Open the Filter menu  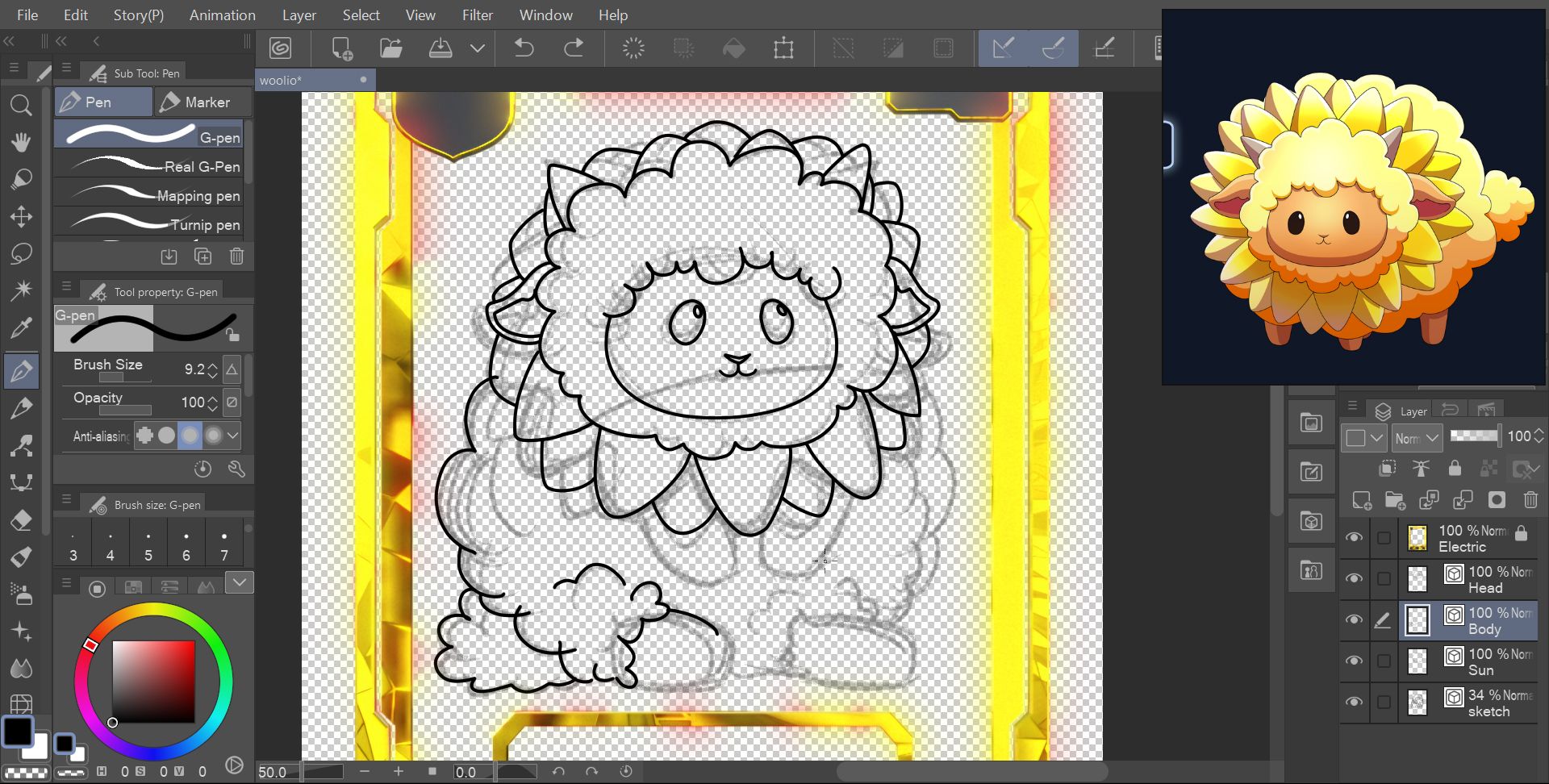478,15
